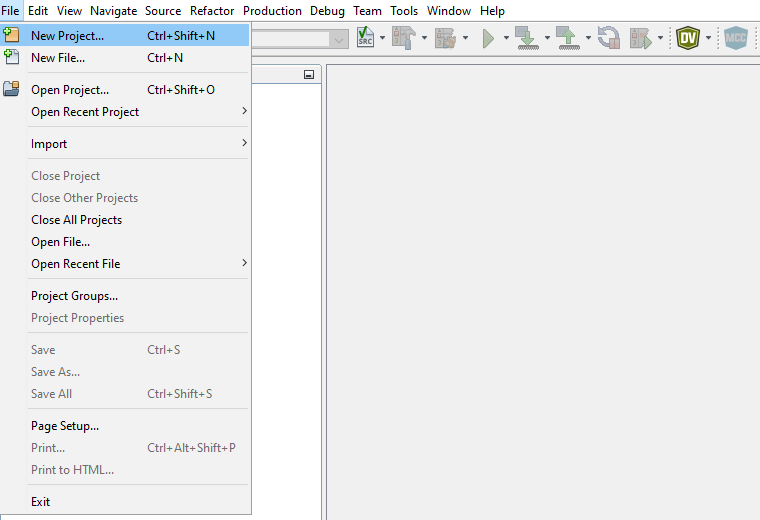Expand the Import submenu arrow
Image resolution: width=760 pixels, height=520 pixels.
click(244, 143)
